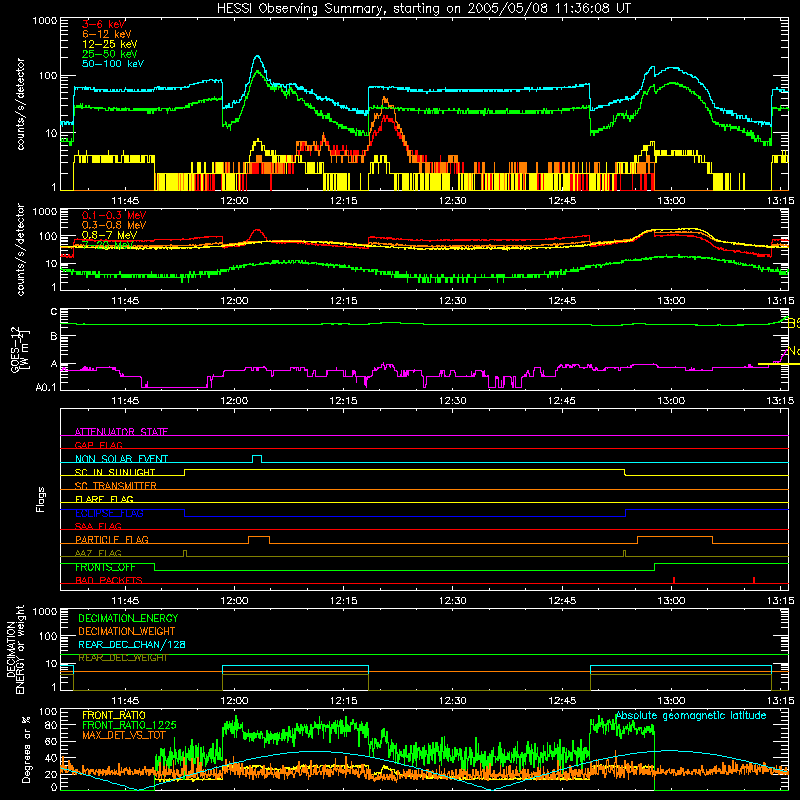The height and width of the screenshot is (800, 800).
Task: Click the "0.8-7 MeV" legend label
Action: click(110, 235)
